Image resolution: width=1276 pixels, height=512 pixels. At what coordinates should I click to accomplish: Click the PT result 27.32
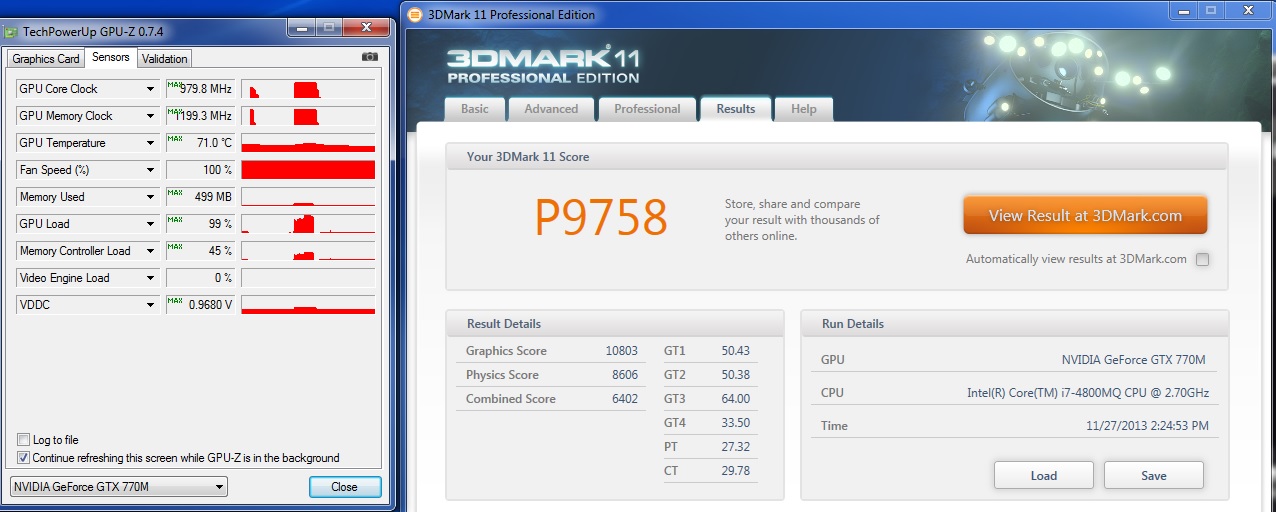(736, 447)
